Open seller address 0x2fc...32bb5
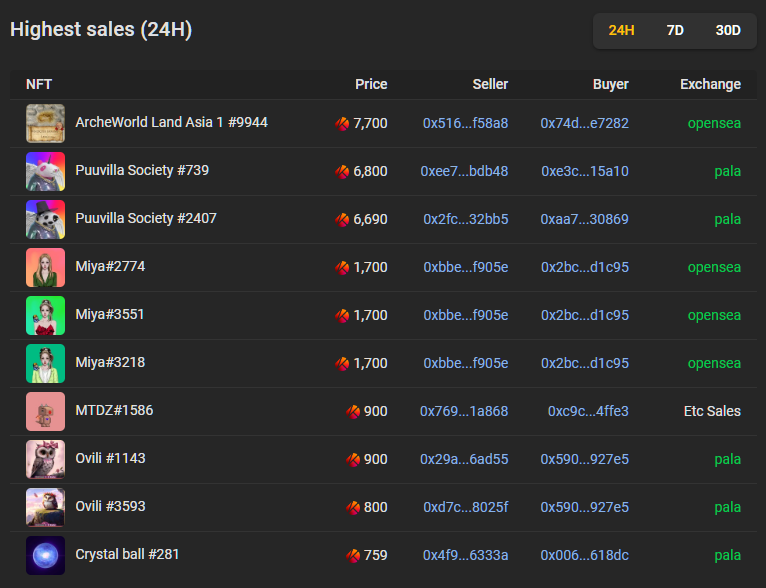This screenshot has height=588, width=766. tap(466, 219)
